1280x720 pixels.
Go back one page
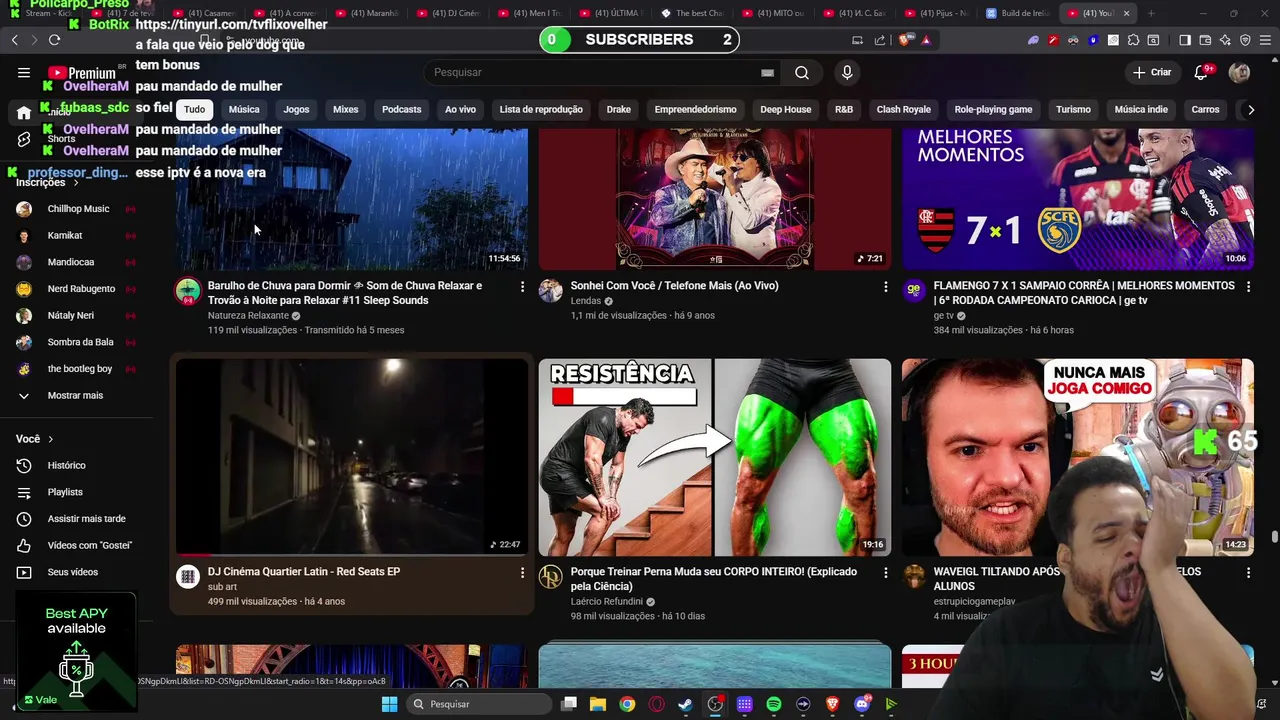[14, 40]
